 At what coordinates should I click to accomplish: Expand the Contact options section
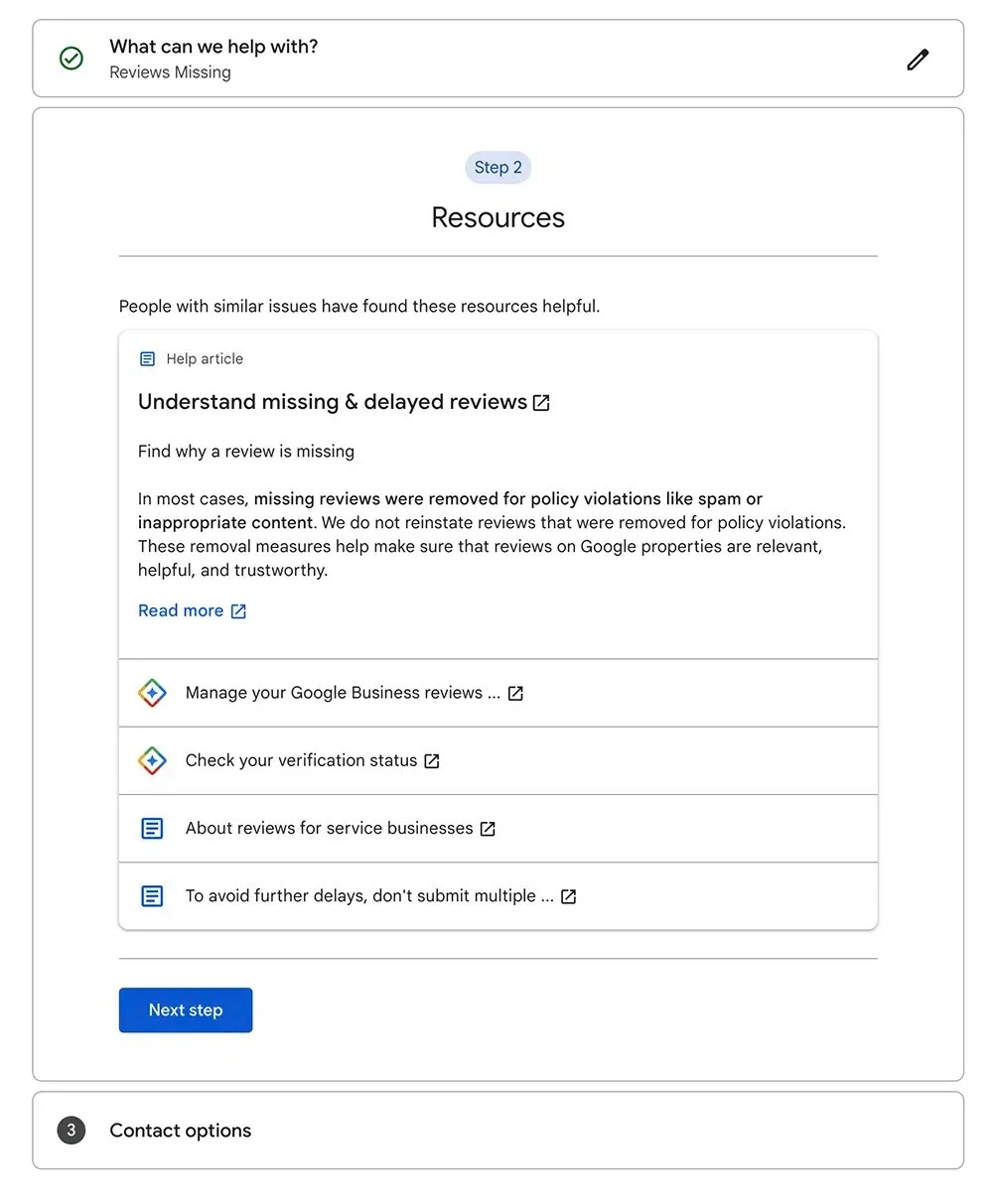(x=498, y=1131)
